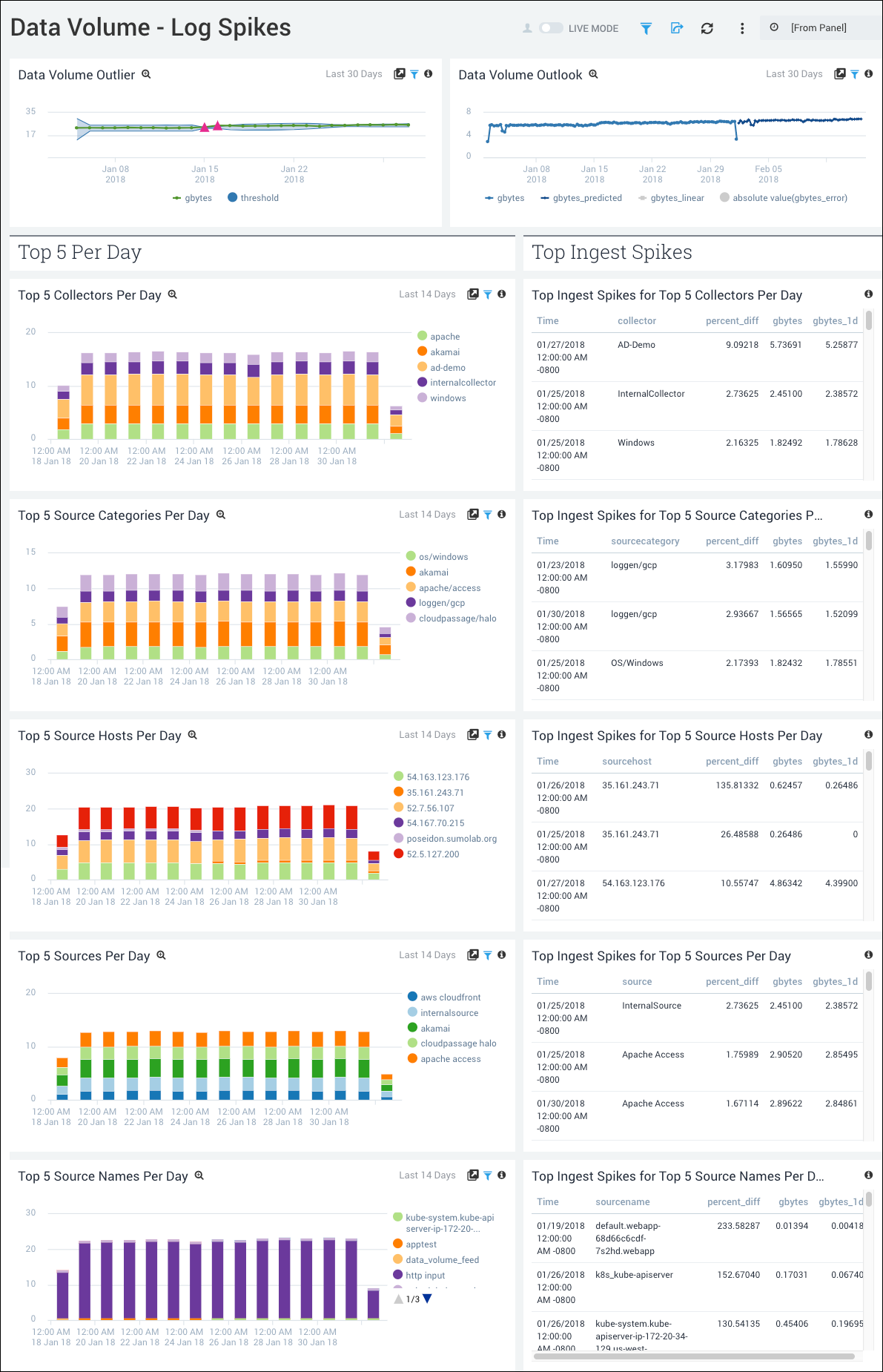
Task: Click filter icon on Top 5 Collectors panel
Action: (488, 294)
